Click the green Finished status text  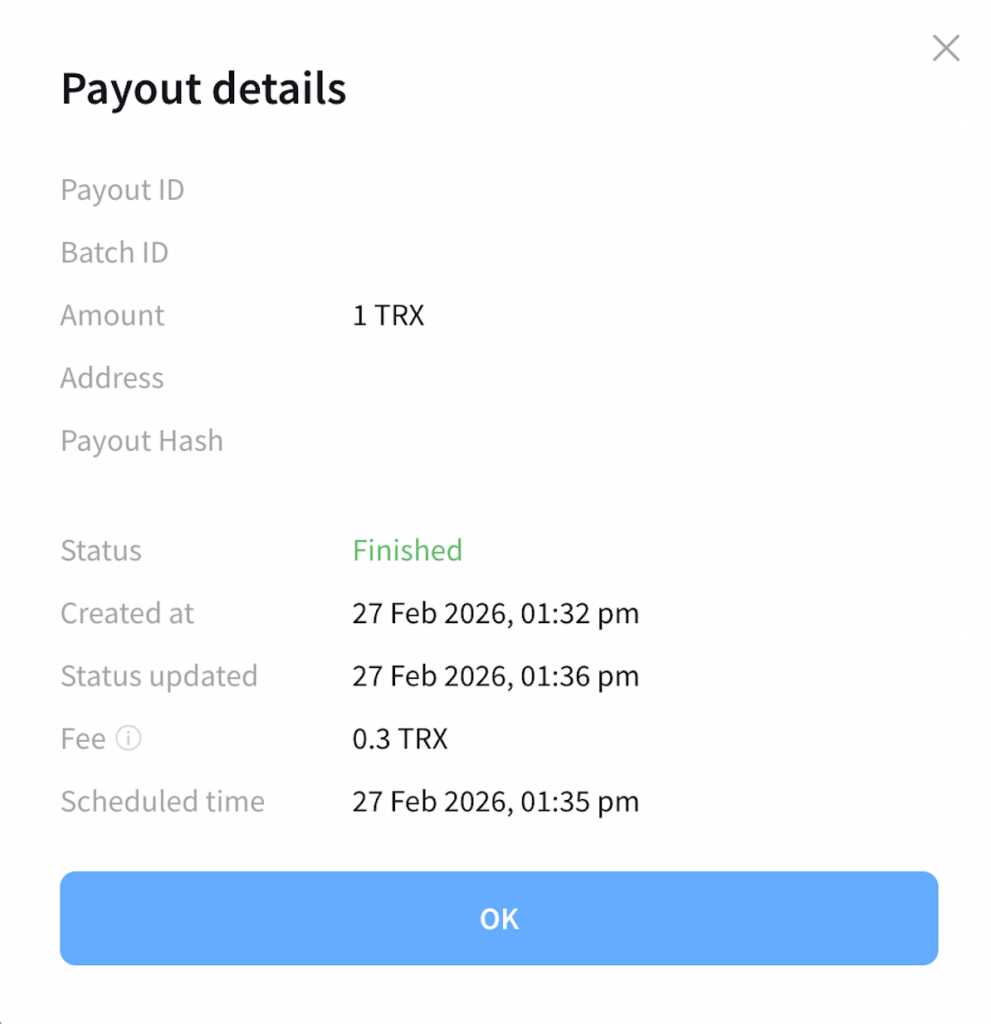pyautogui.click(x=407, y=551)
